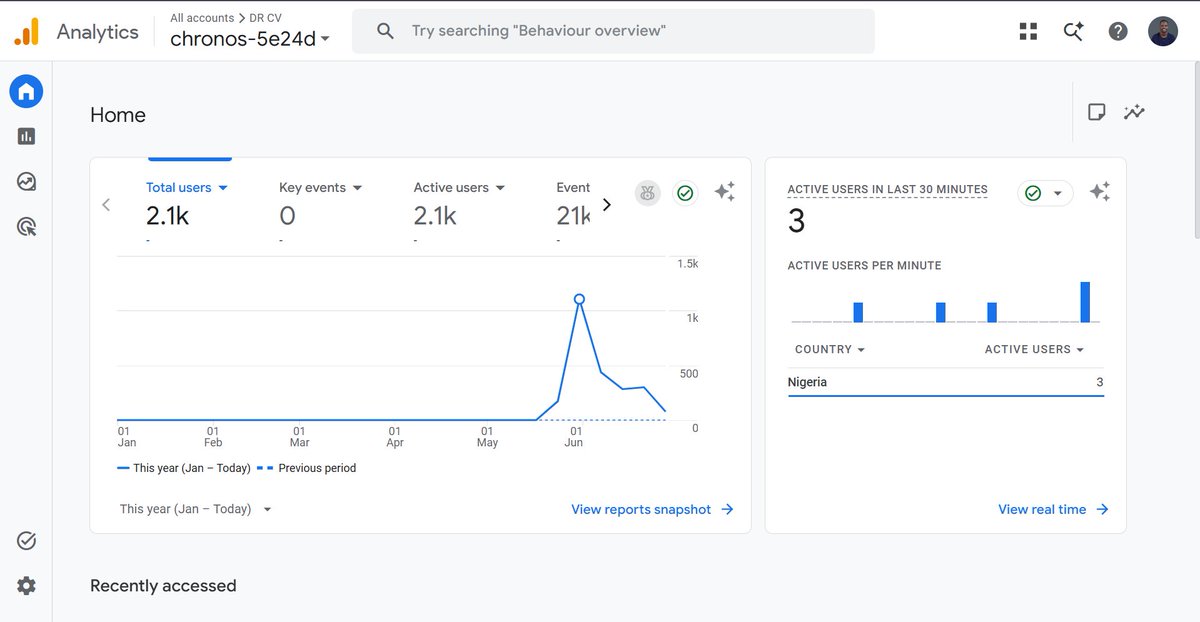Image resolution: width=1200 pixels, height=622 pixels.
Task: Open the This year date range dropdown
Action: click(196, 509)
